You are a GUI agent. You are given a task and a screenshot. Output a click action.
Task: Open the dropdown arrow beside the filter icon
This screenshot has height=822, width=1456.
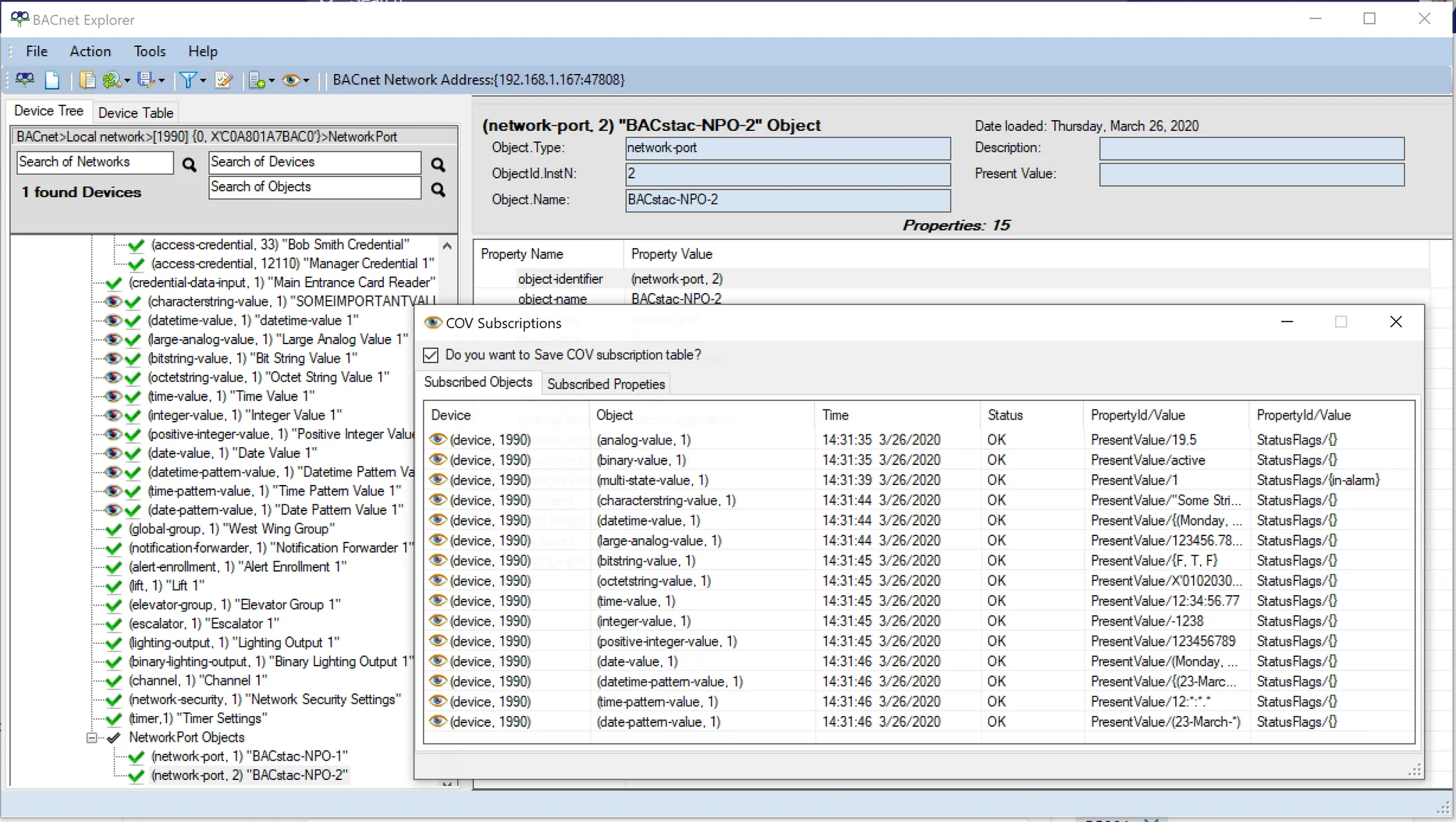(x=203, y=80)
